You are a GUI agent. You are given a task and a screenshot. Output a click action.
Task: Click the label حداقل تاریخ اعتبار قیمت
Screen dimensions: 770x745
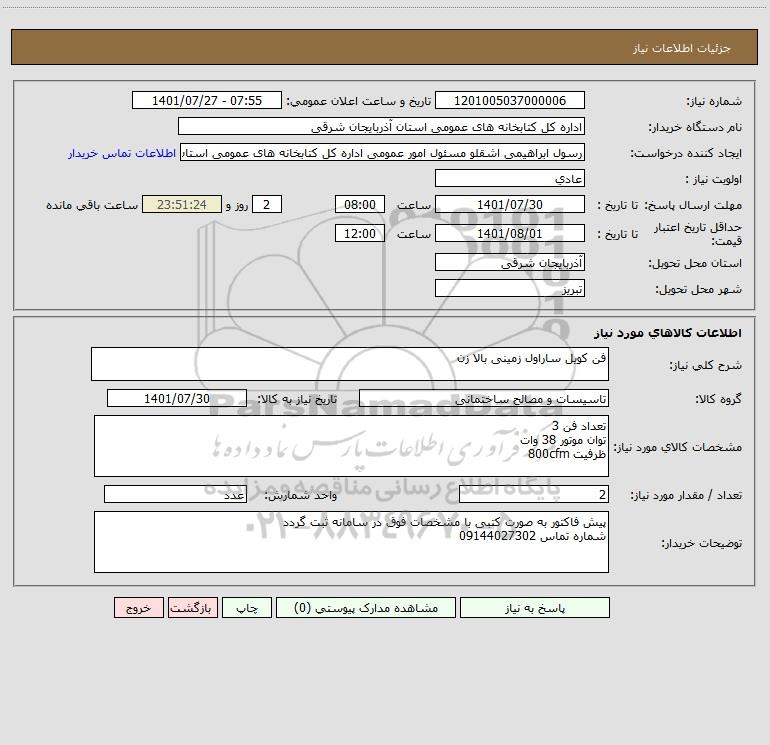click(x=698, y=234)
